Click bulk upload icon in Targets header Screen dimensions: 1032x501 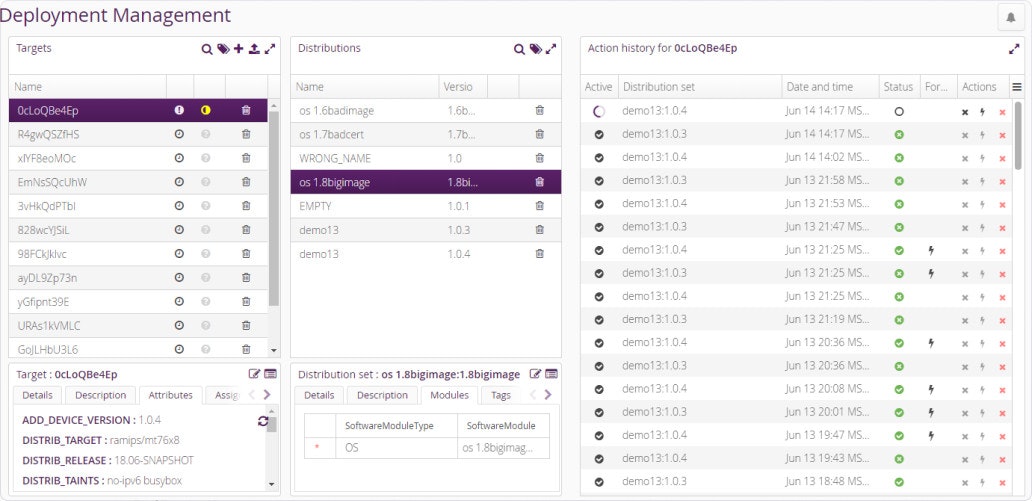click(254, 48)
